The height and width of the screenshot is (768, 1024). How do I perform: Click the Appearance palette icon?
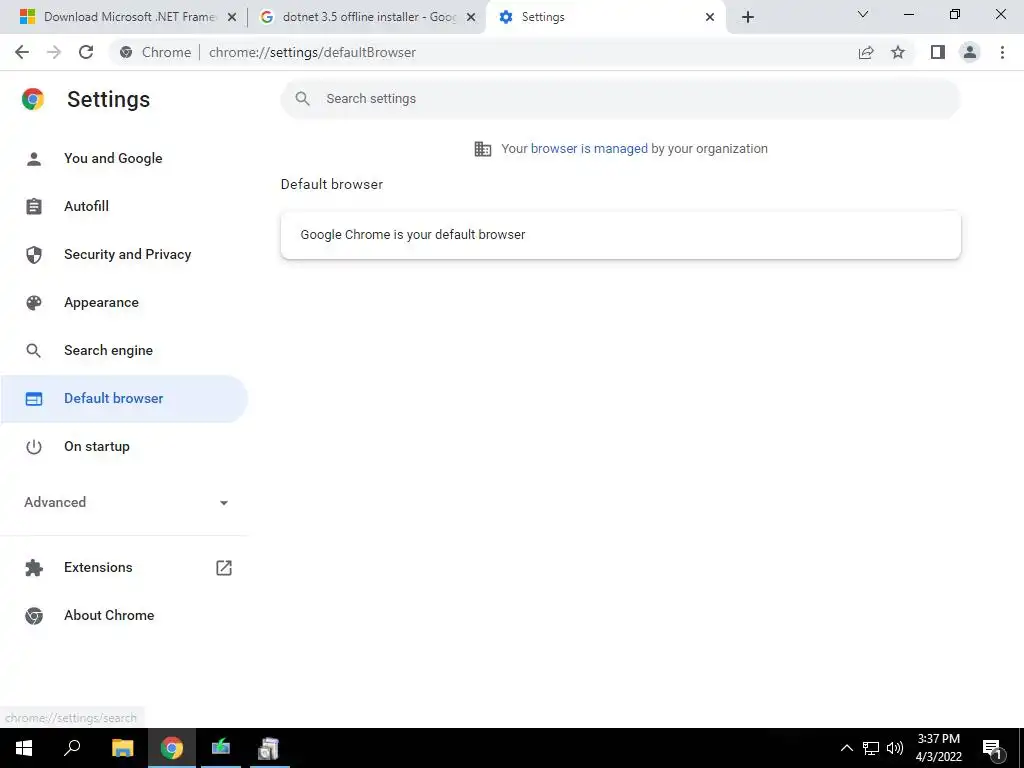(x=34, y=302)
